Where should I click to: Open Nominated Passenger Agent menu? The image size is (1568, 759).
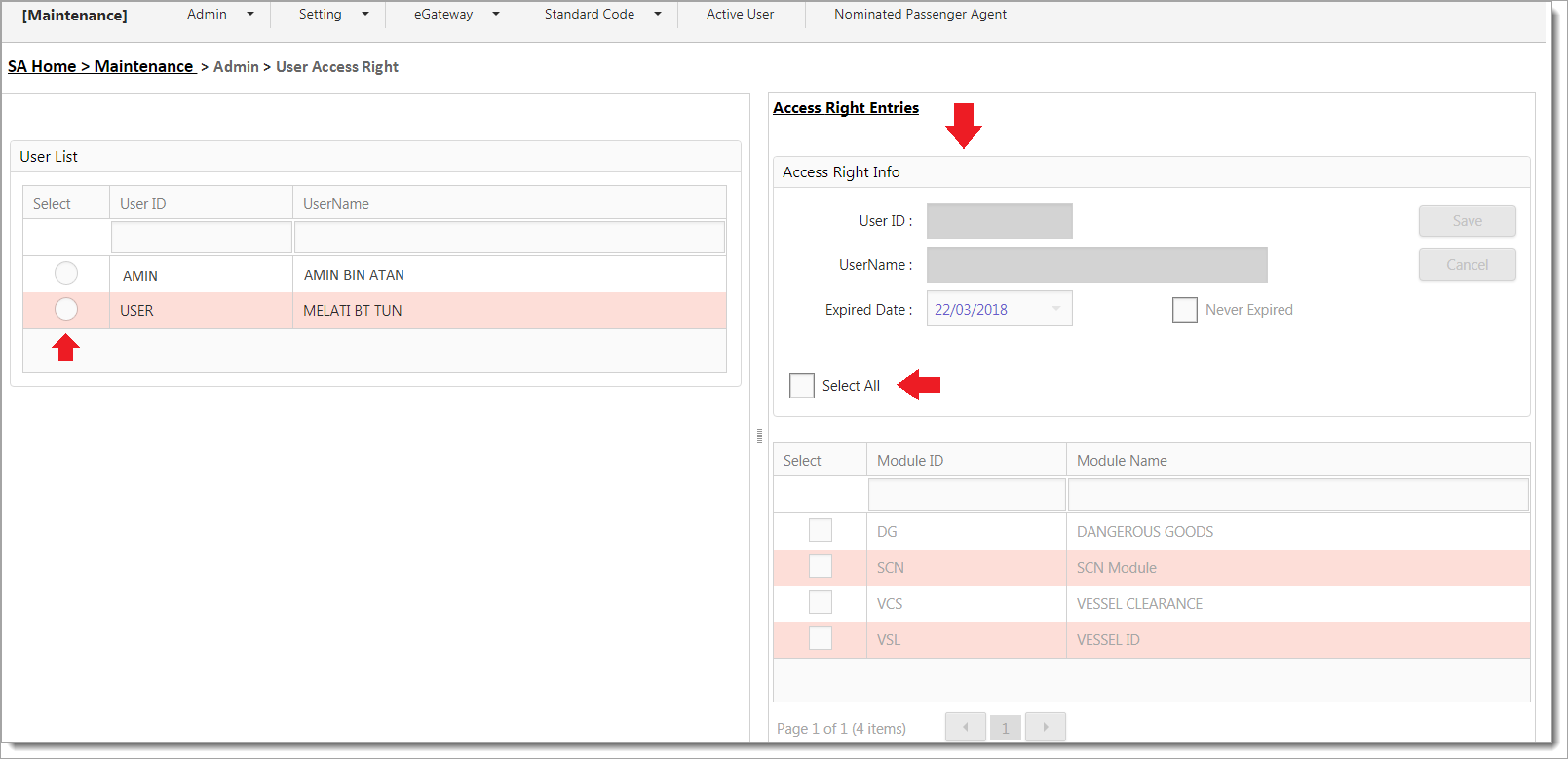tap(920, 15)
